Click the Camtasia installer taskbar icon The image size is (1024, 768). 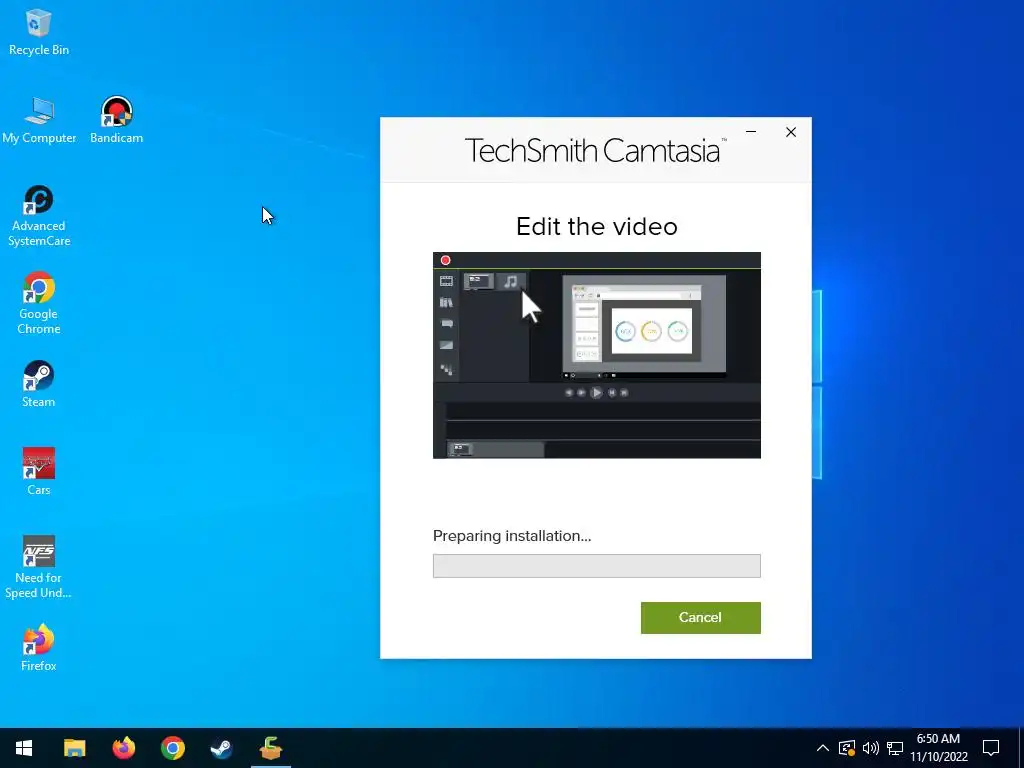270,748
